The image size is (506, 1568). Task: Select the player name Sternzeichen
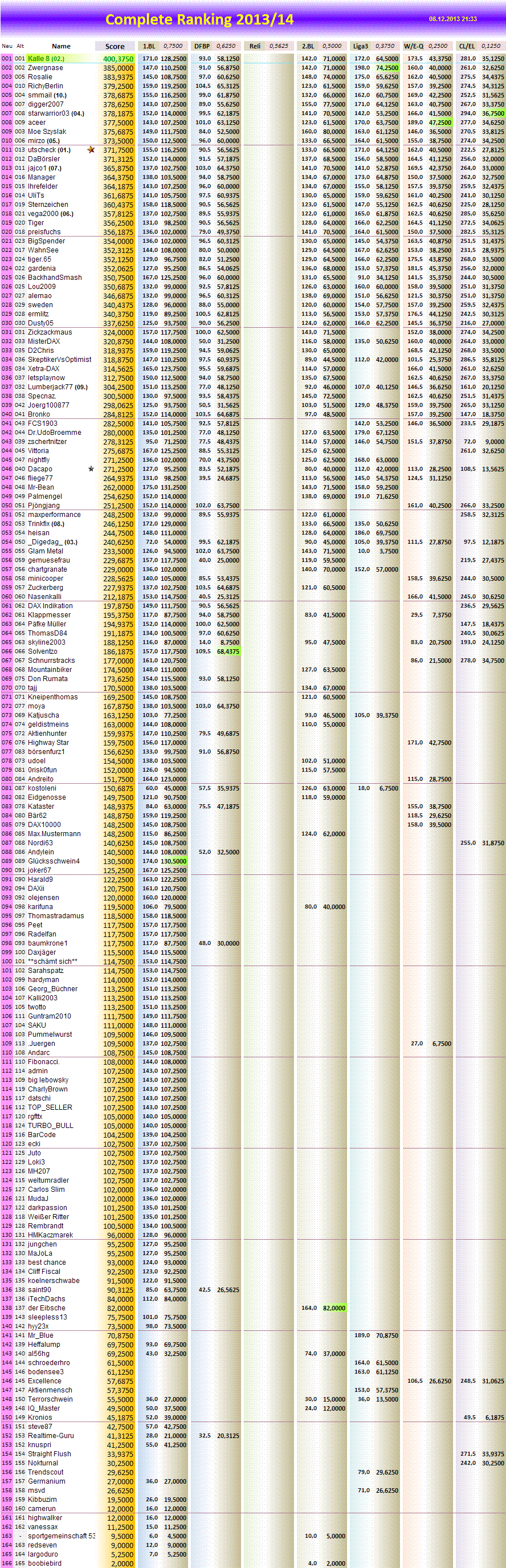48,205
